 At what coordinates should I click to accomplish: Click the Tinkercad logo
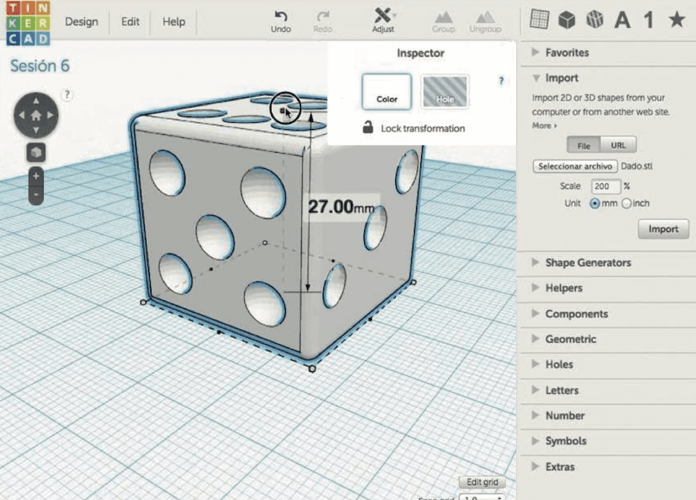pos(28,23)
